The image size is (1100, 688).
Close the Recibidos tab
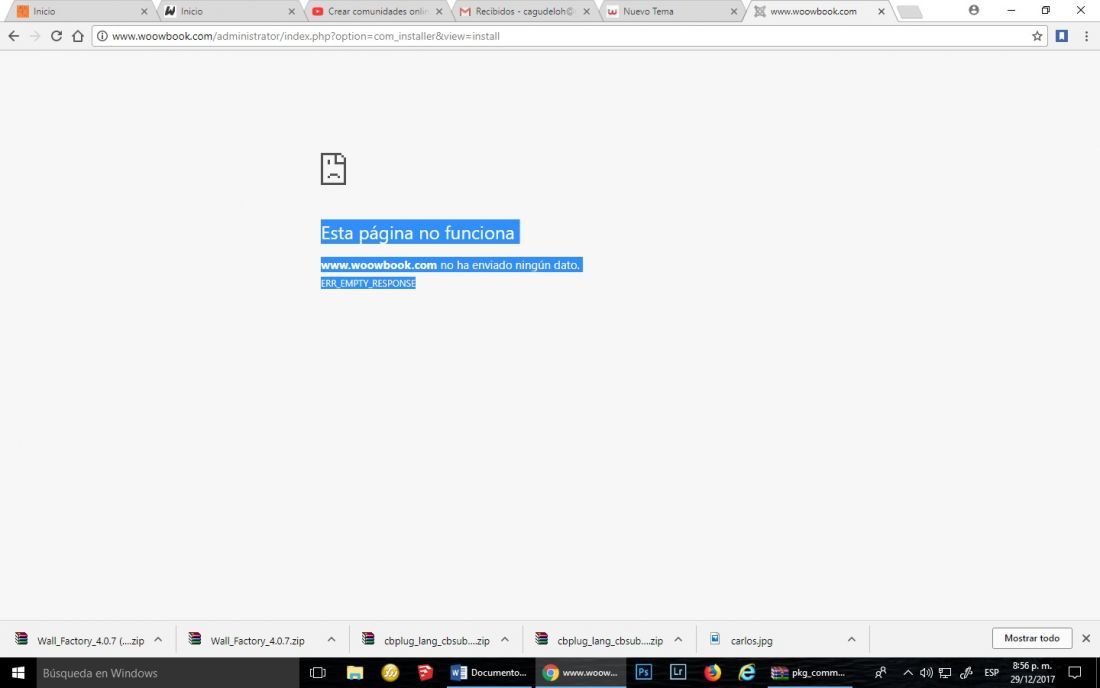click(x=586, y=11)
